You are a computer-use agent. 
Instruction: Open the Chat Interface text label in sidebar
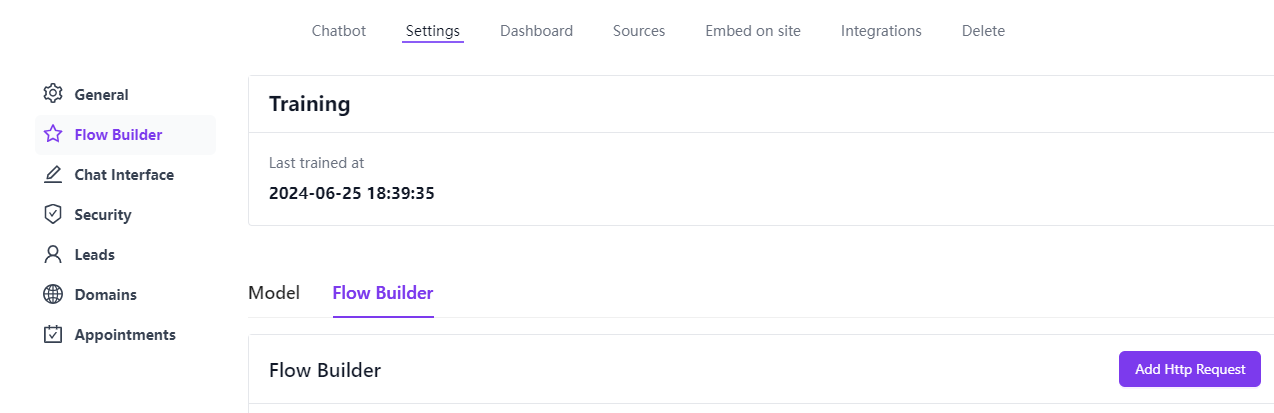(x=124, y=174)
